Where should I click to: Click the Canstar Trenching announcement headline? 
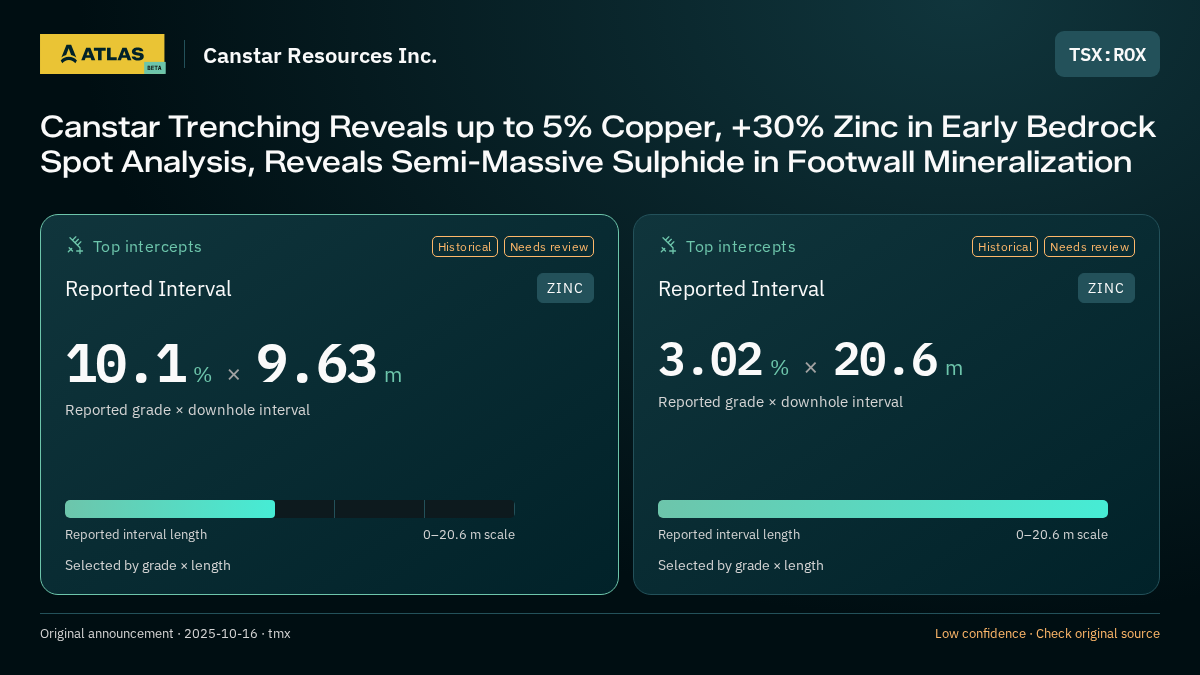tap(598, 144)
